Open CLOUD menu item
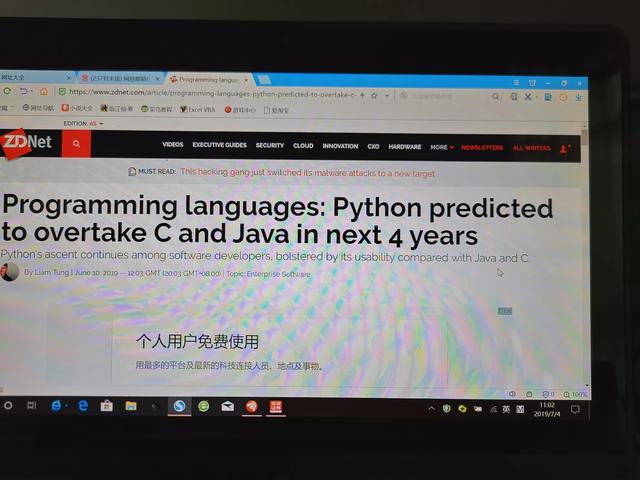This screenshot has height=480, width=640. [x=303, y=146]
